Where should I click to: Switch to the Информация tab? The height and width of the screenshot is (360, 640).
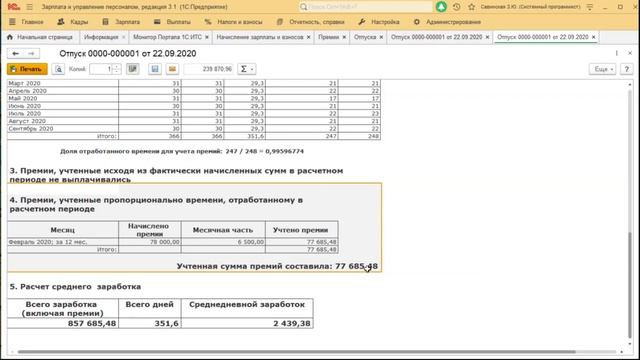tap(101, 37)
